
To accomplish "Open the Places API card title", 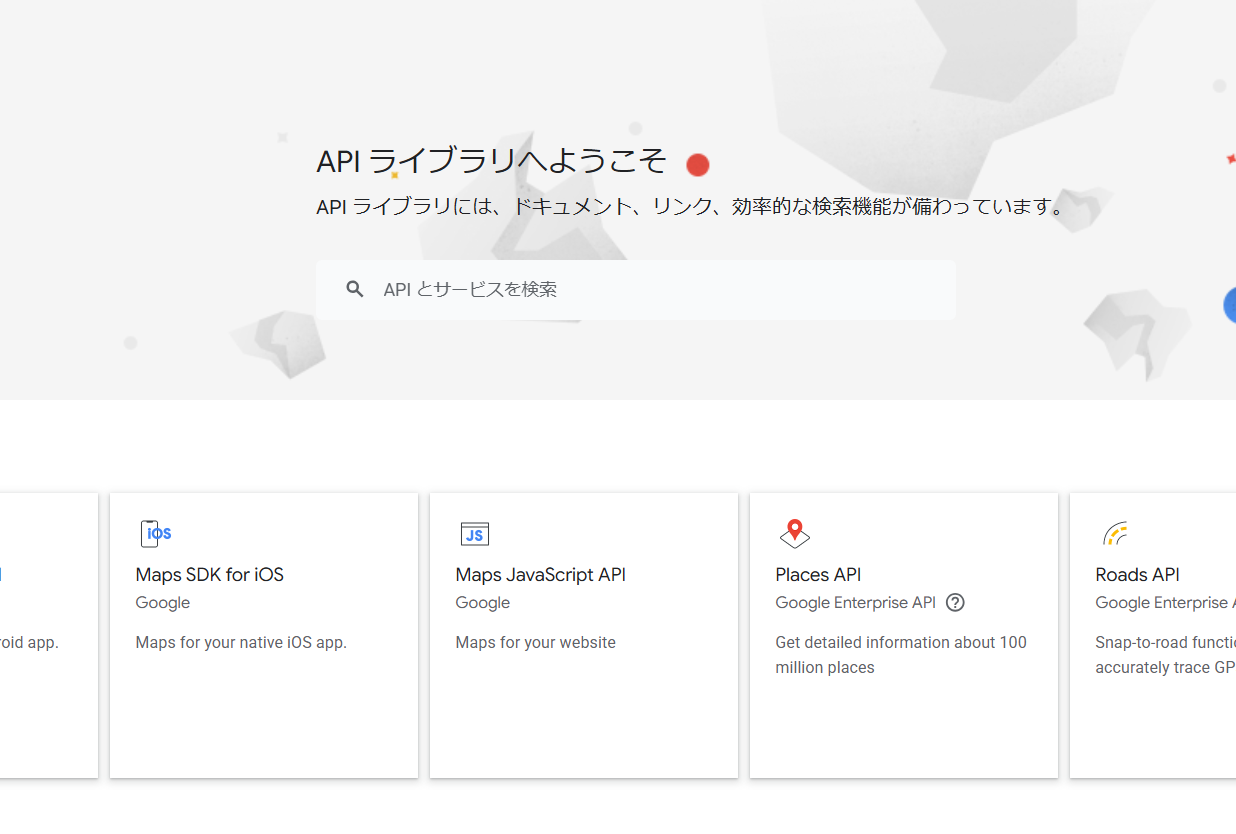I will coord(817,575).
